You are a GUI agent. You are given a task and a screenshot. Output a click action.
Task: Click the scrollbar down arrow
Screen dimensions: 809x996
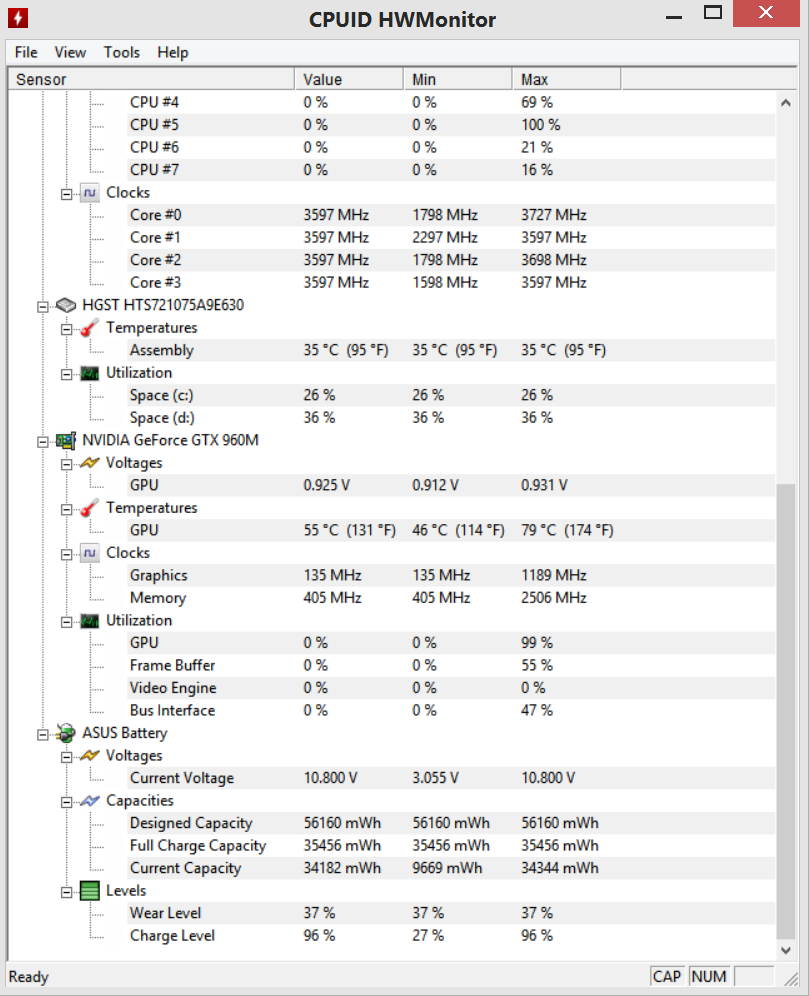point(786,950)
